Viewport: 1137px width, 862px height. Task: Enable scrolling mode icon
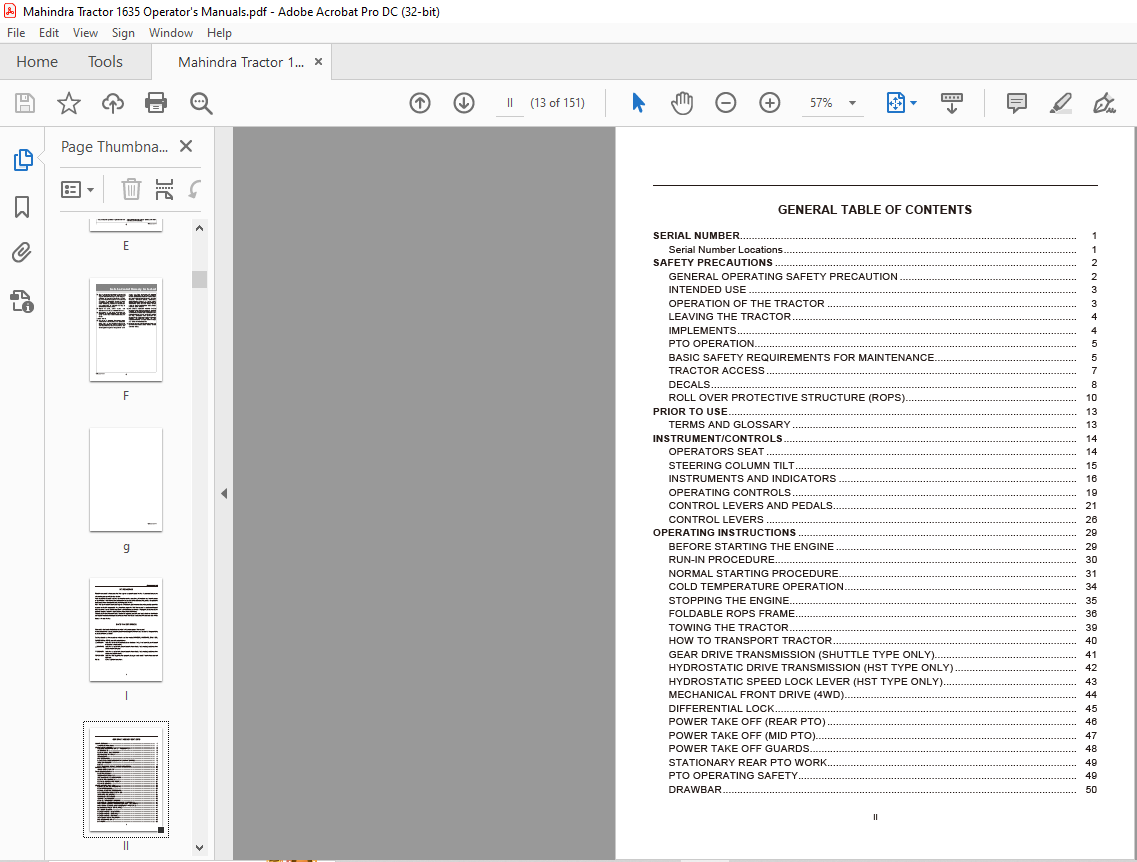[951, 103]
